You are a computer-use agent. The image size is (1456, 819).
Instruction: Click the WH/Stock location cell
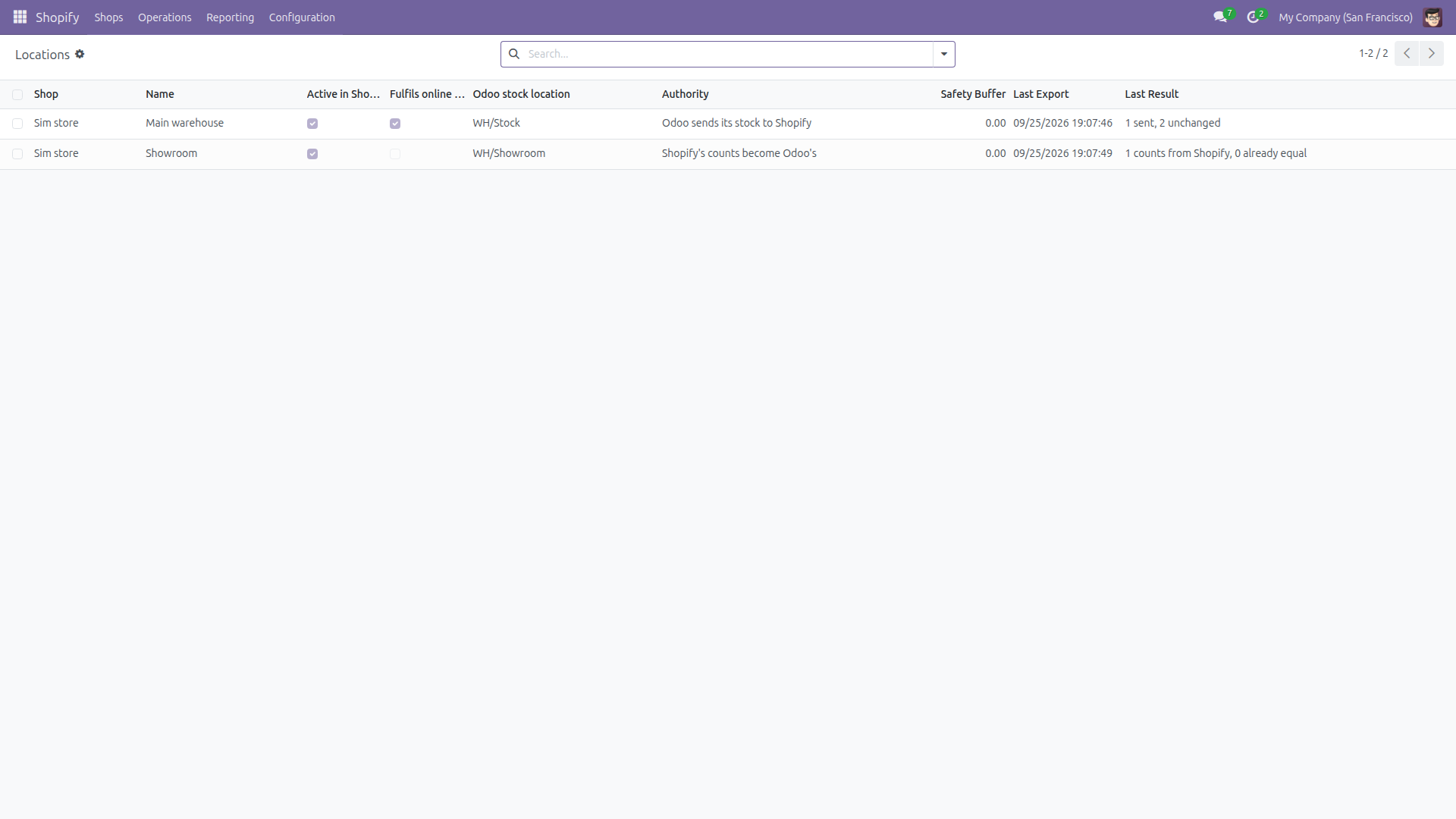(x=496, y=123)
